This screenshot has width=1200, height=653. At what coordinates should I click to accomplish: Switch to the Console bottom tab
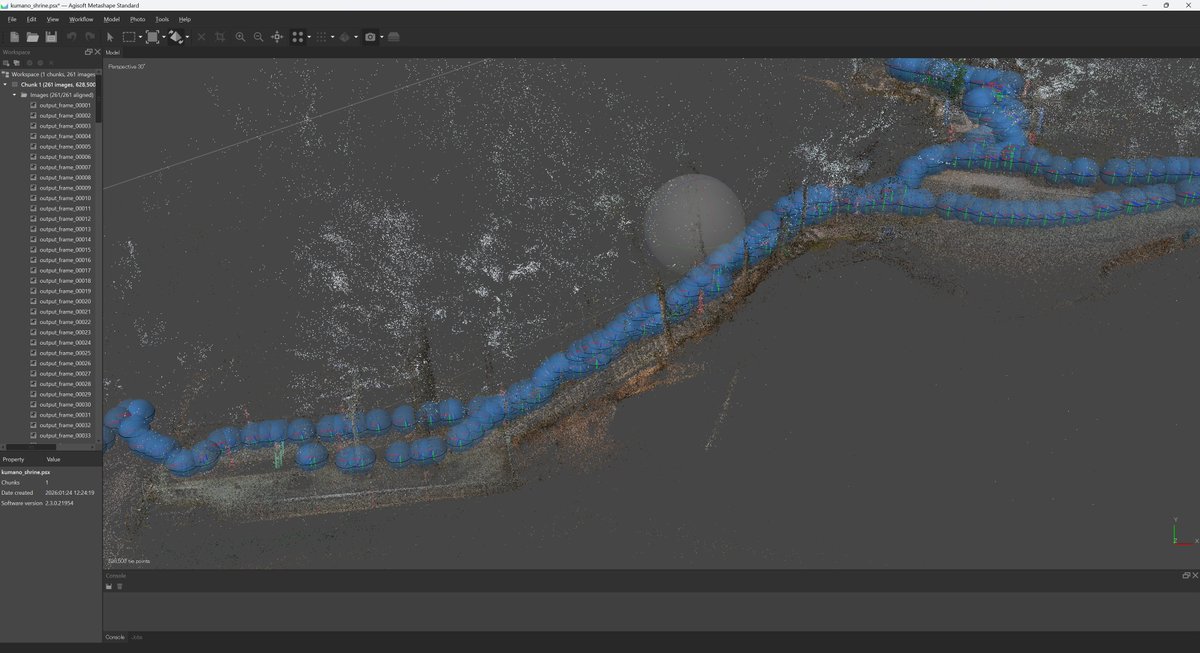(115, 637)
